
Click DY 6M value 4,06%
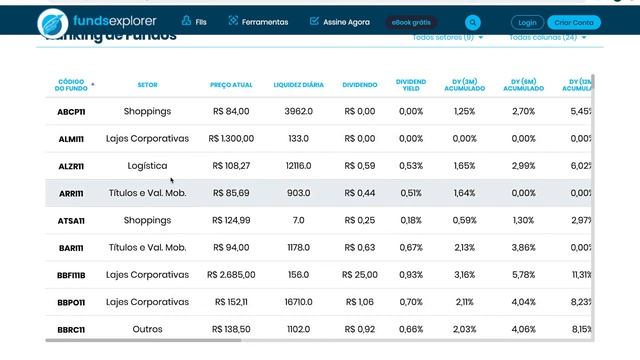[x=523, y=329]
